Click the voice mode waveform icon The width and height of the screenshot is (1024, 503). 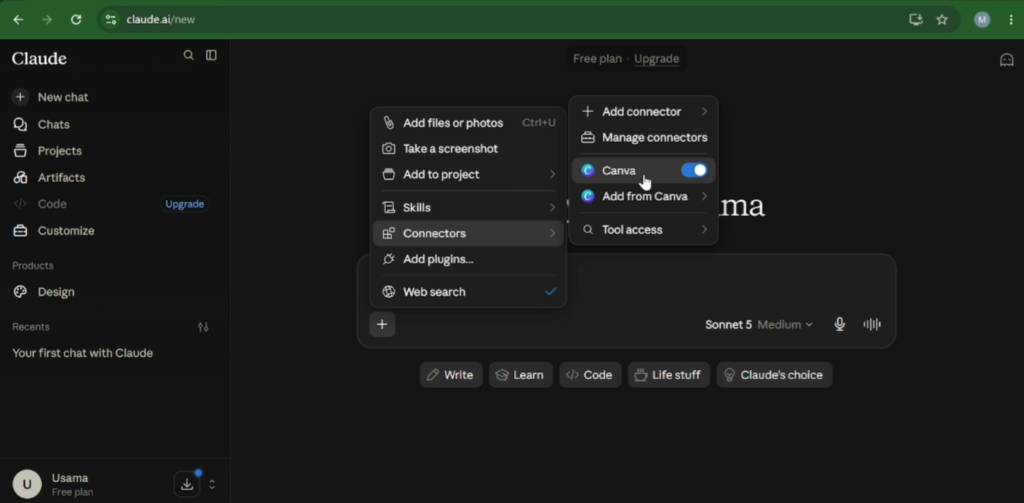coord(872,324)
